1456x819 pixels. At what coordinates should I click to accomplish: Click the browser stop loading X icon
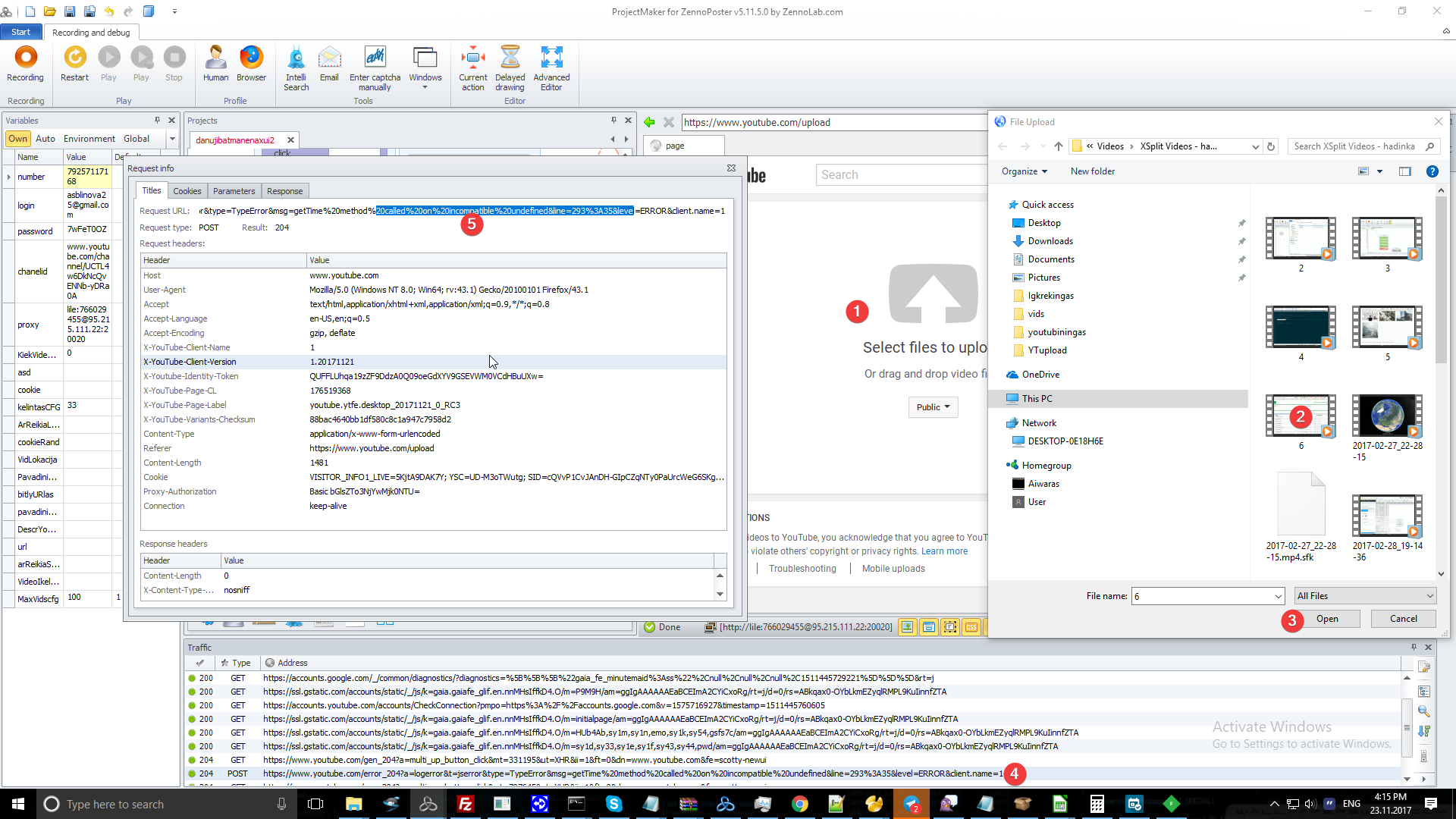(x=669, y=122)
